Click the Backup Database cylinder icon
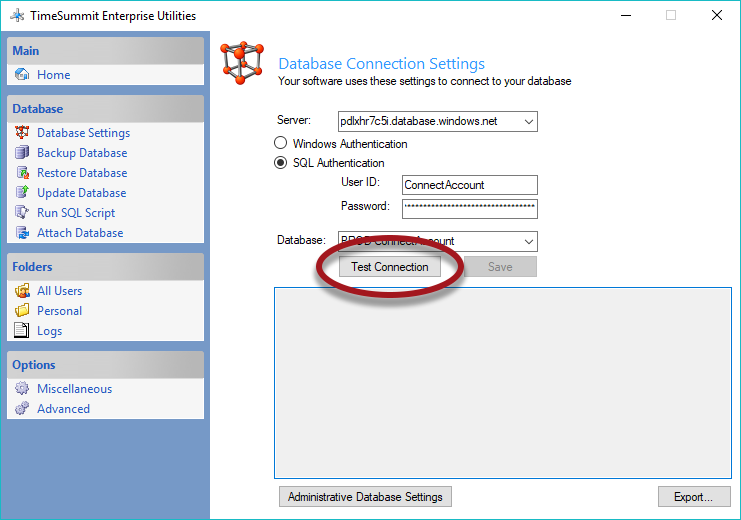Viewport: 741px width, 520px height. (x=22, y=152)
